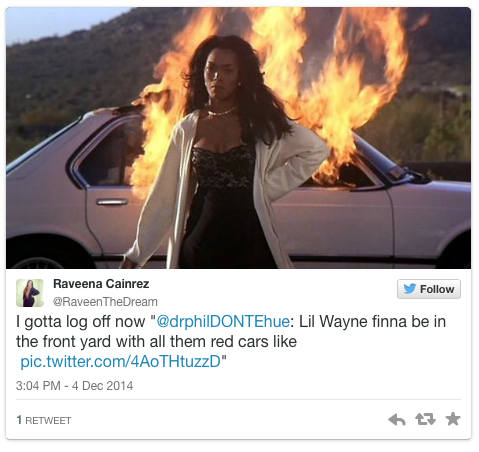Open the @drphilDONTEhue mention link
The width and height of the screenshot is (479, 452).
(223, 322)
